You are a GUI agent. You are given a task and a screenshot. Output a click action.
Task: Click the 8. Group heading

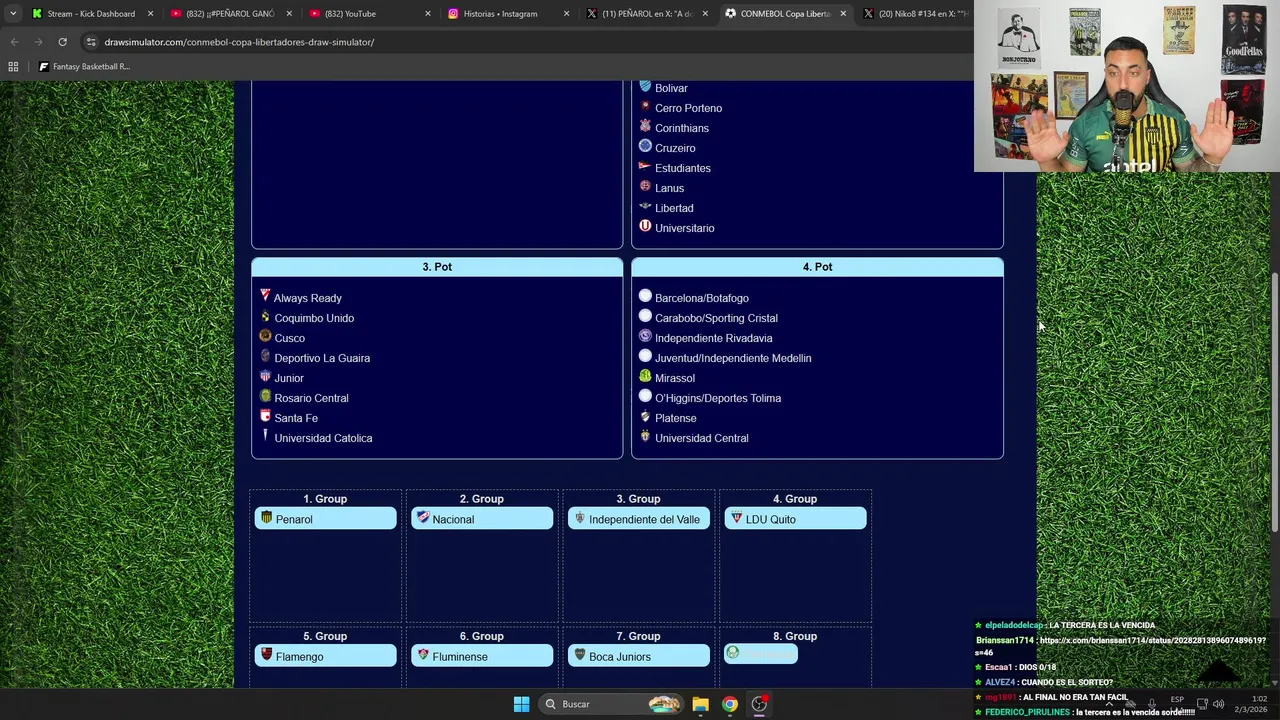click(795, 636)
